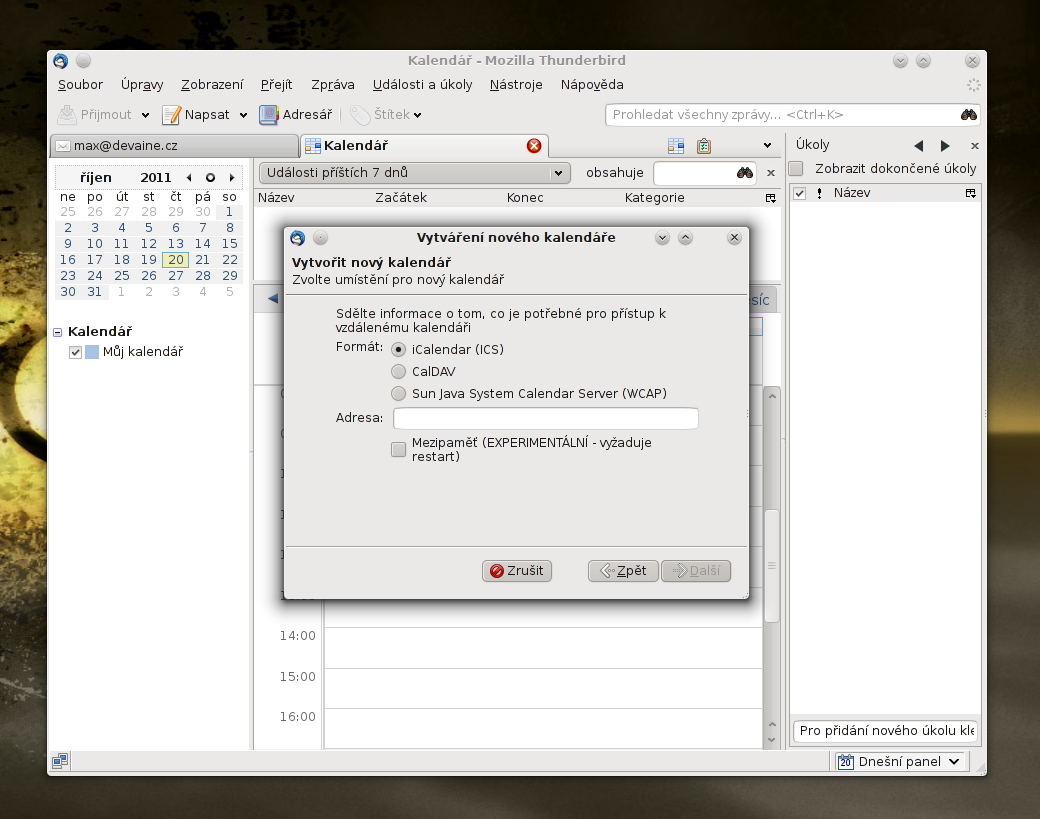Open the tab list dropdown arrow
1040x819 pixels.
767,146
